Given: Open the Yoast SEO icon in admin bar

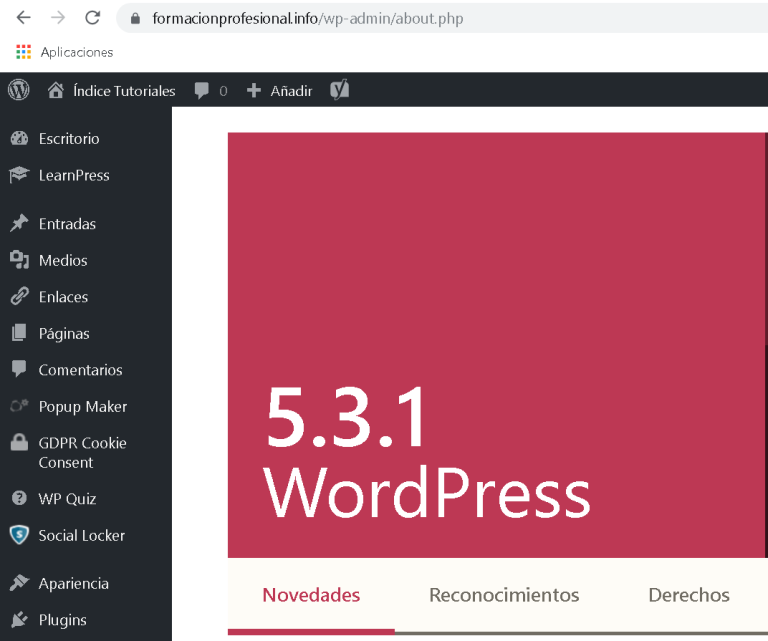Looking at the screenshot, I should click(x=339, y=90).
